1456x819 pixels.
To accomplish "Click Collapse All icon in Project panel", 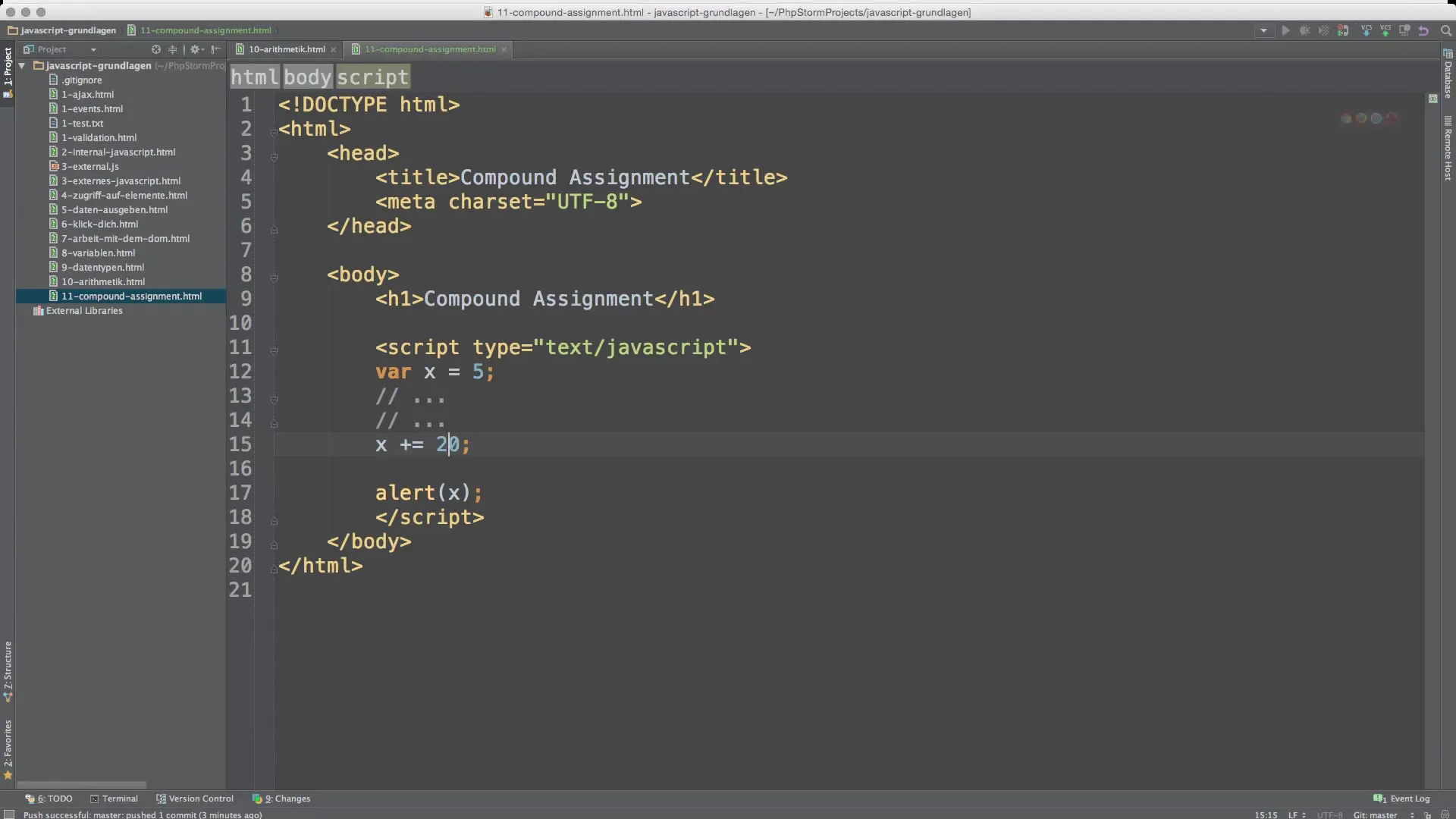I will click(172, 49).
